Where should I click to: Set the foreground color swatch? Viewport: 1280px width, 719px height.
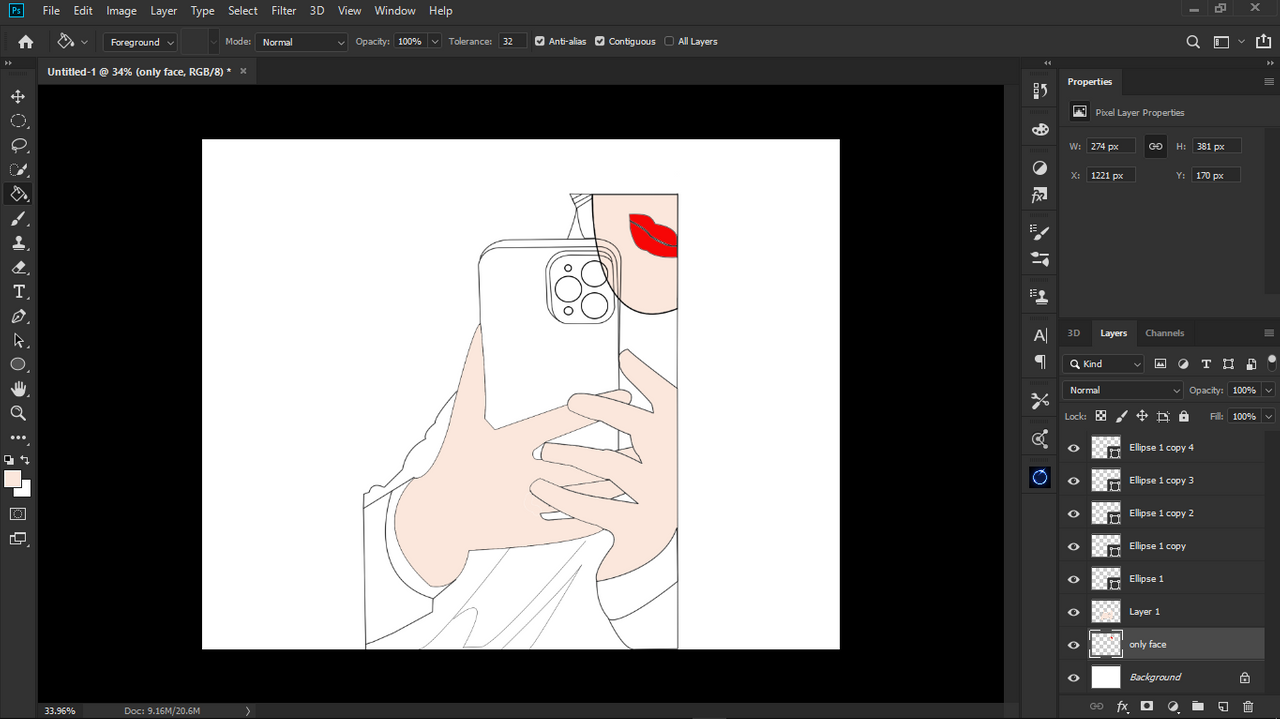pos(12,479)
